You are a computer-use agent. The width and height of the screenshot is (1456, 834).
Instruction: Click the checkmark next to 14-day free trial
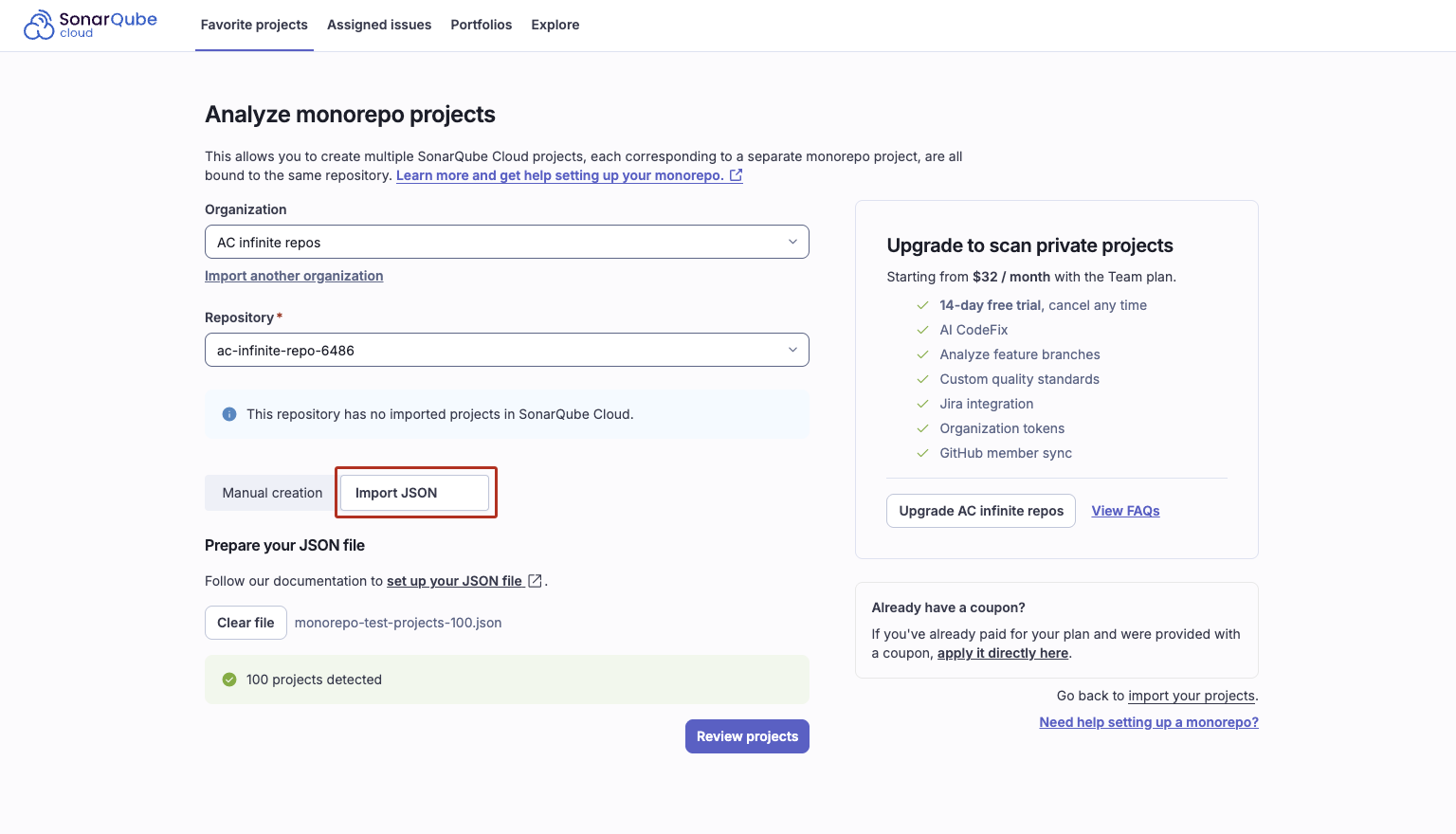click(922, 305)
